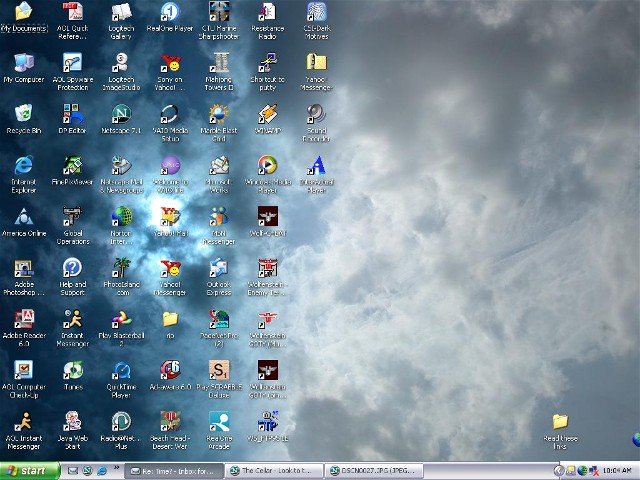Open Netscape Mail & Newsgroups icon
The height and width of the screenshot is (480, 640).
coord(121,165)
